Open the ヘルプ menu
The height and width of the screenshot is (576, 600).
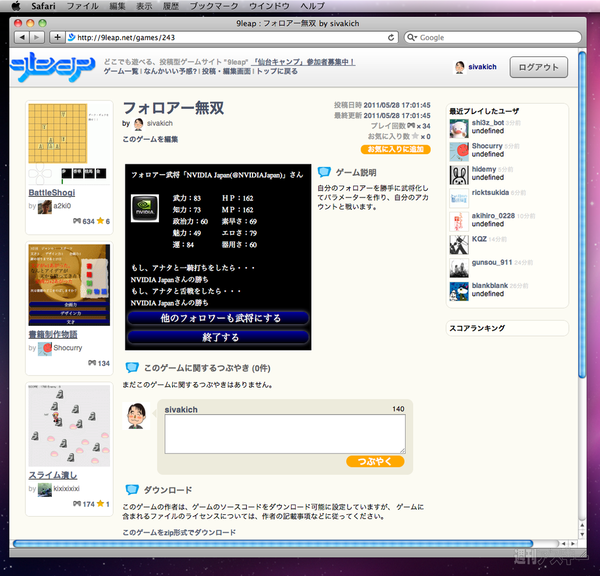[x=312, y=6]
